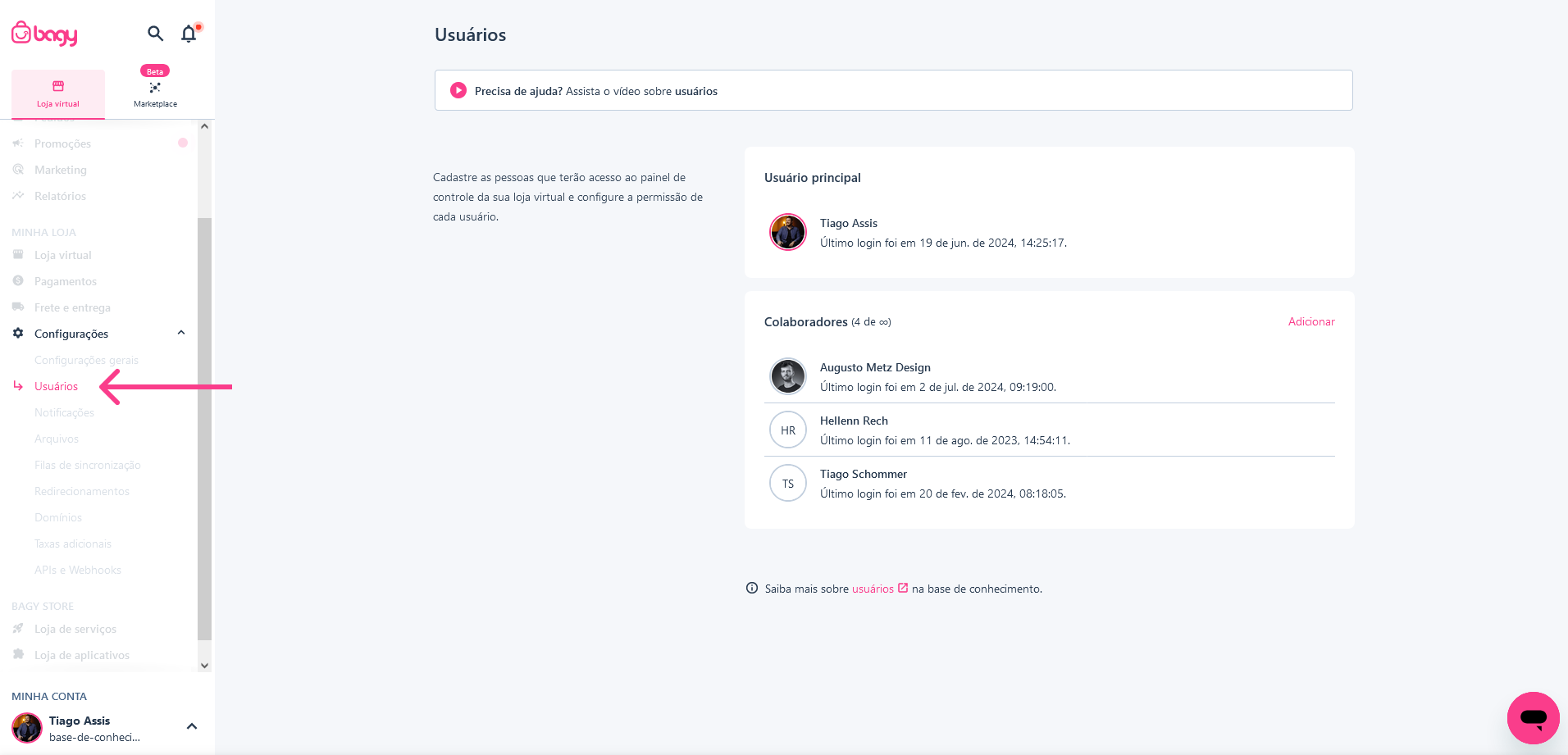This screenshot has height=755, width=1568.
Task: Open the usuários knowledge base link
Action: pyautogui.click(x=873, y=589)
